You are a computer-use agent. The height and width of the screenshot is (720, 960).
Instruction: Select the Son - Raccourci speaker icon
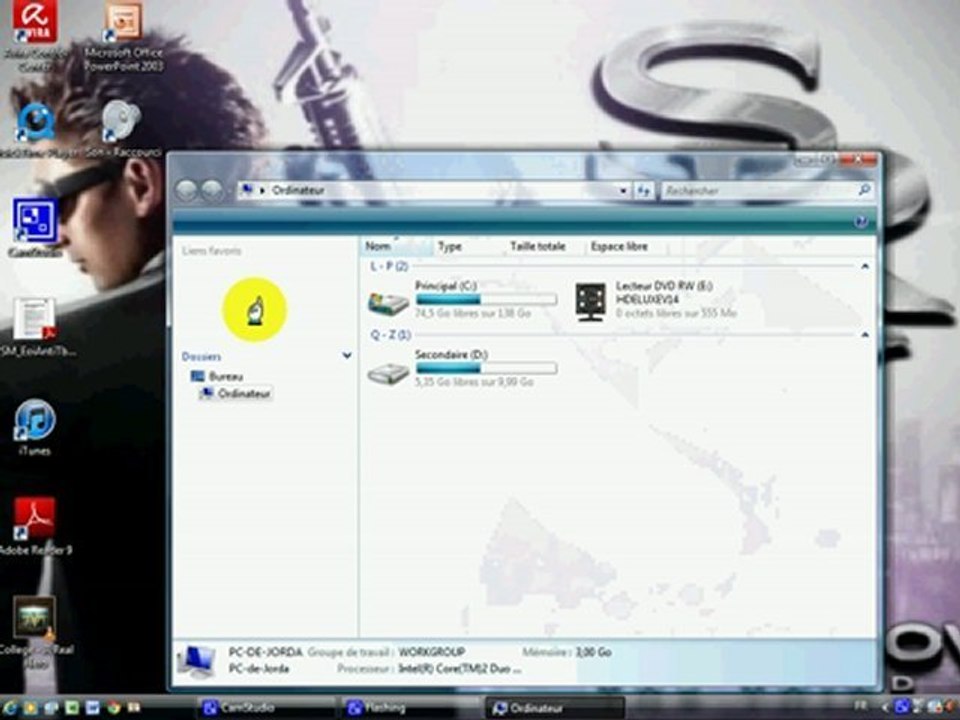[122, 121]
